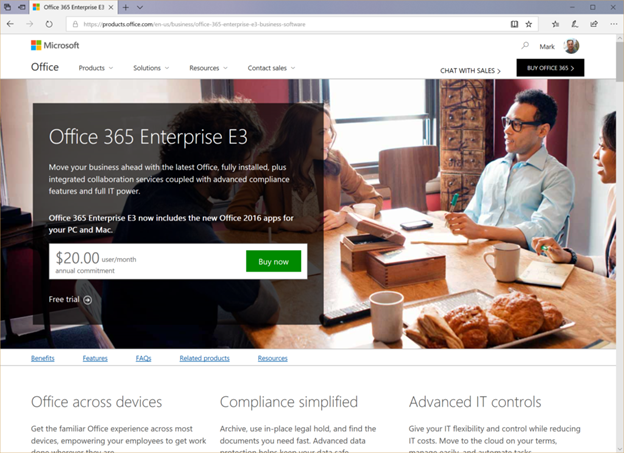The height and width of the screenshot is (453, 624).
Task: Expand the Contact sales menu
Action: click(271, 68)
